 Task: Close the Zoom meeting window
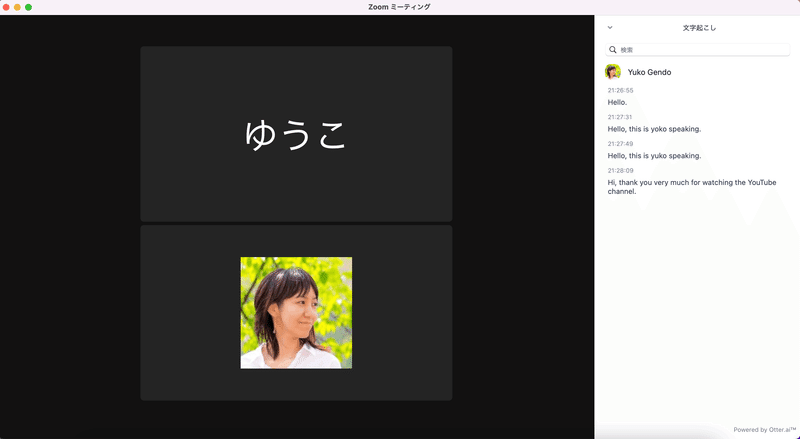pos(6,7)
